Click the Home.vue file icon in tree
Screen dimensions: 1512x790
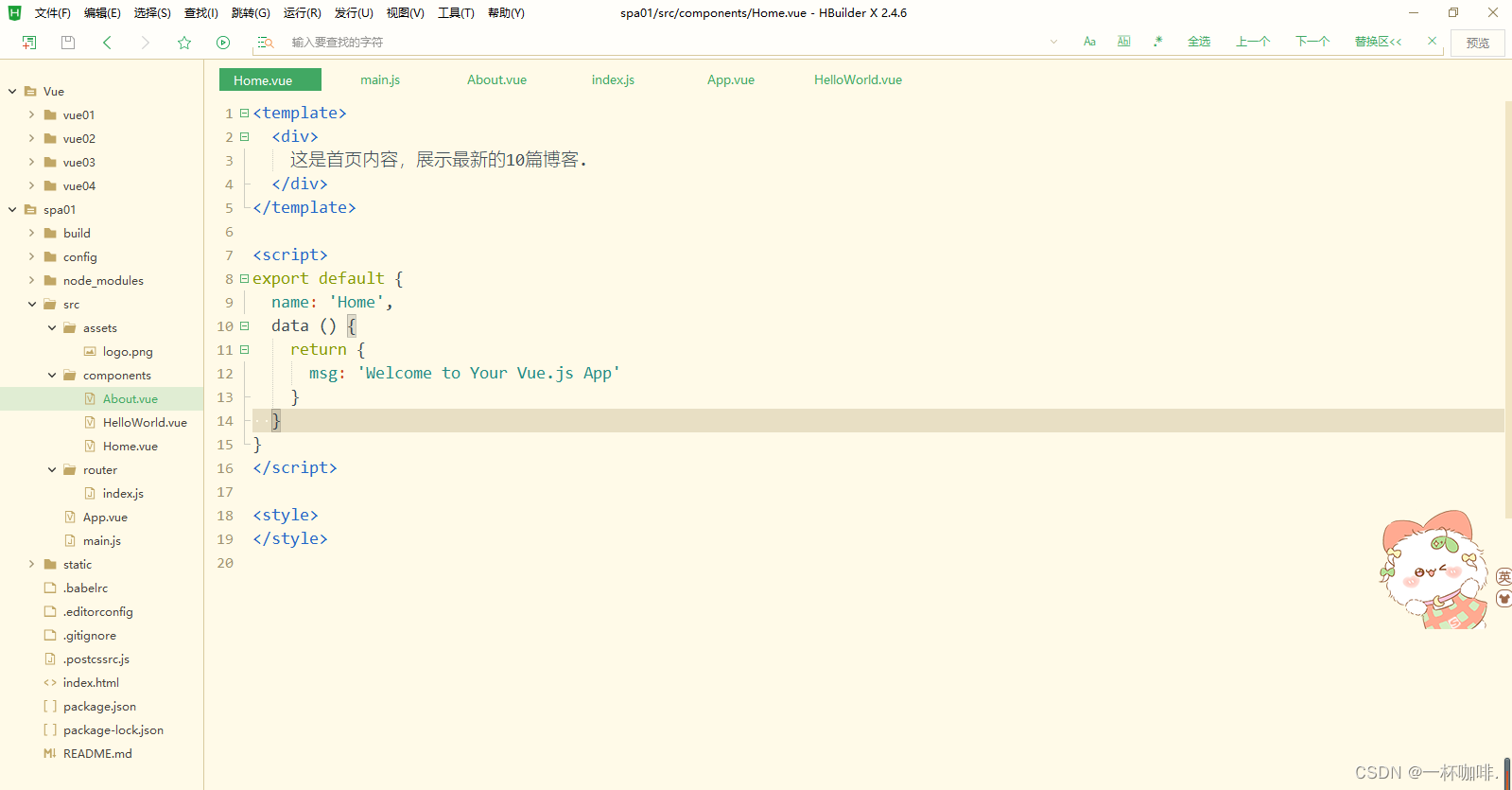[90, 447]
